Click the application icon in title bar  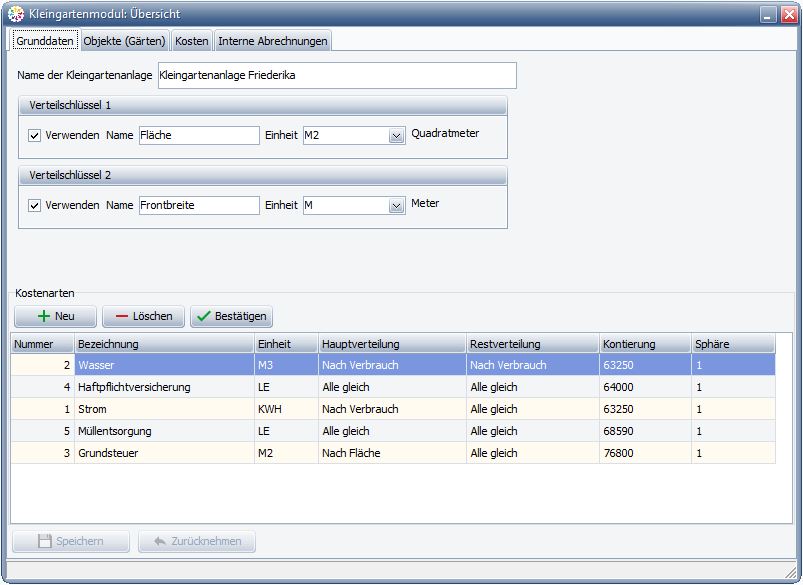click(16, 14)
